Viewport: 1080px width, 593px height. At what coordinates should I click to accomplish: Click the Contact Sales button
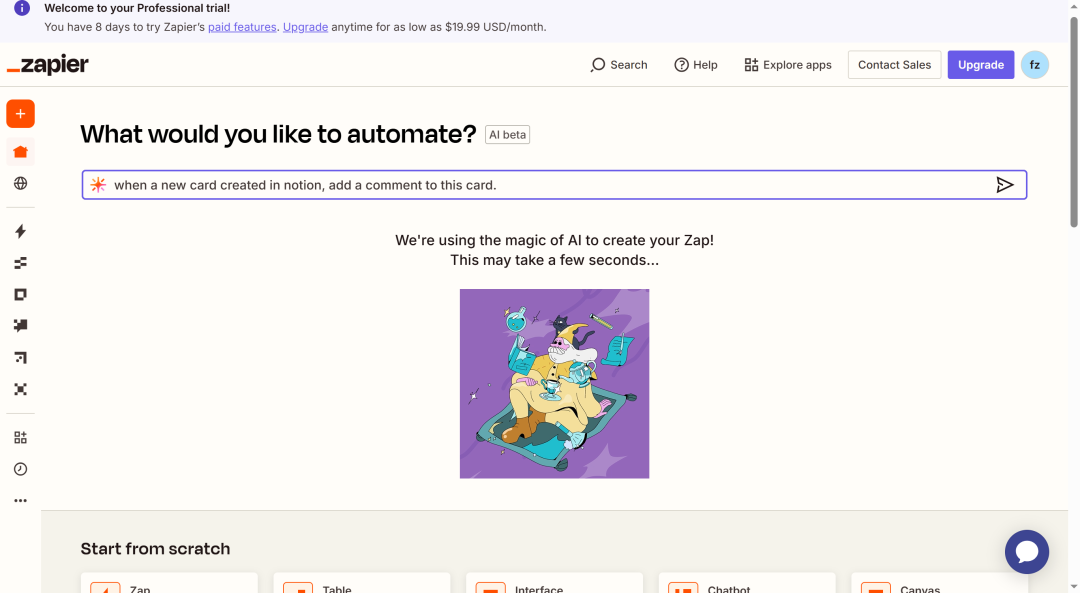tap(894, 65)
